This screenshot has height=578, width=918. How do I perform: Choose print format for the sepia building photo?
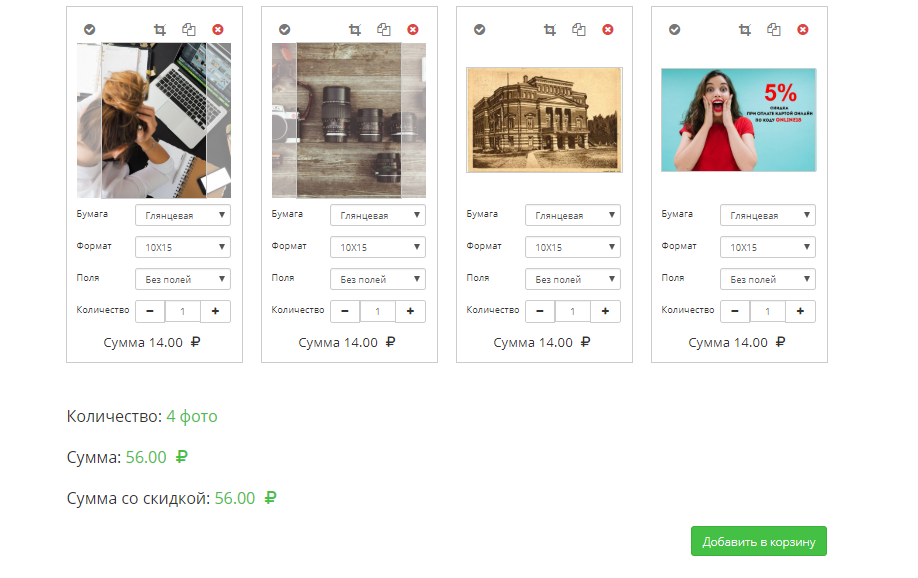pos(573,247)
